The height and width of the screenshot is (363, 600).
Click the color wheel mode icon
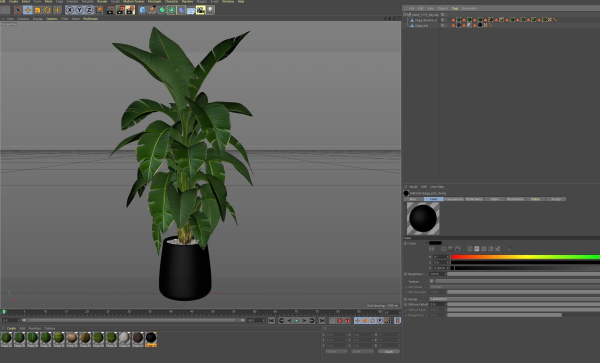click(x=444, y=249)
